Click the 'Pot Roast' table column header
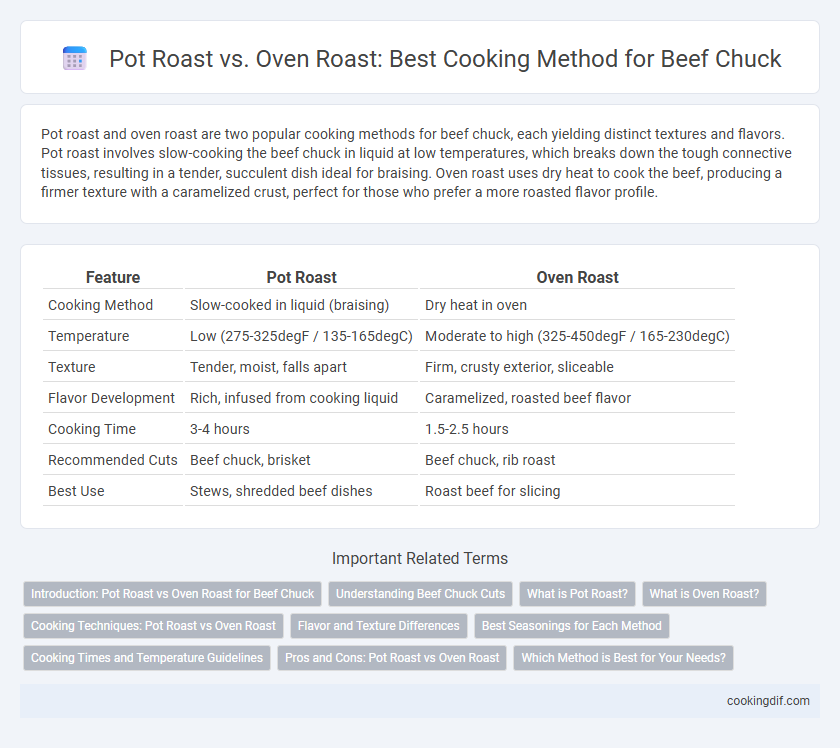Viewport: 840px width, 748px height. 302,277
